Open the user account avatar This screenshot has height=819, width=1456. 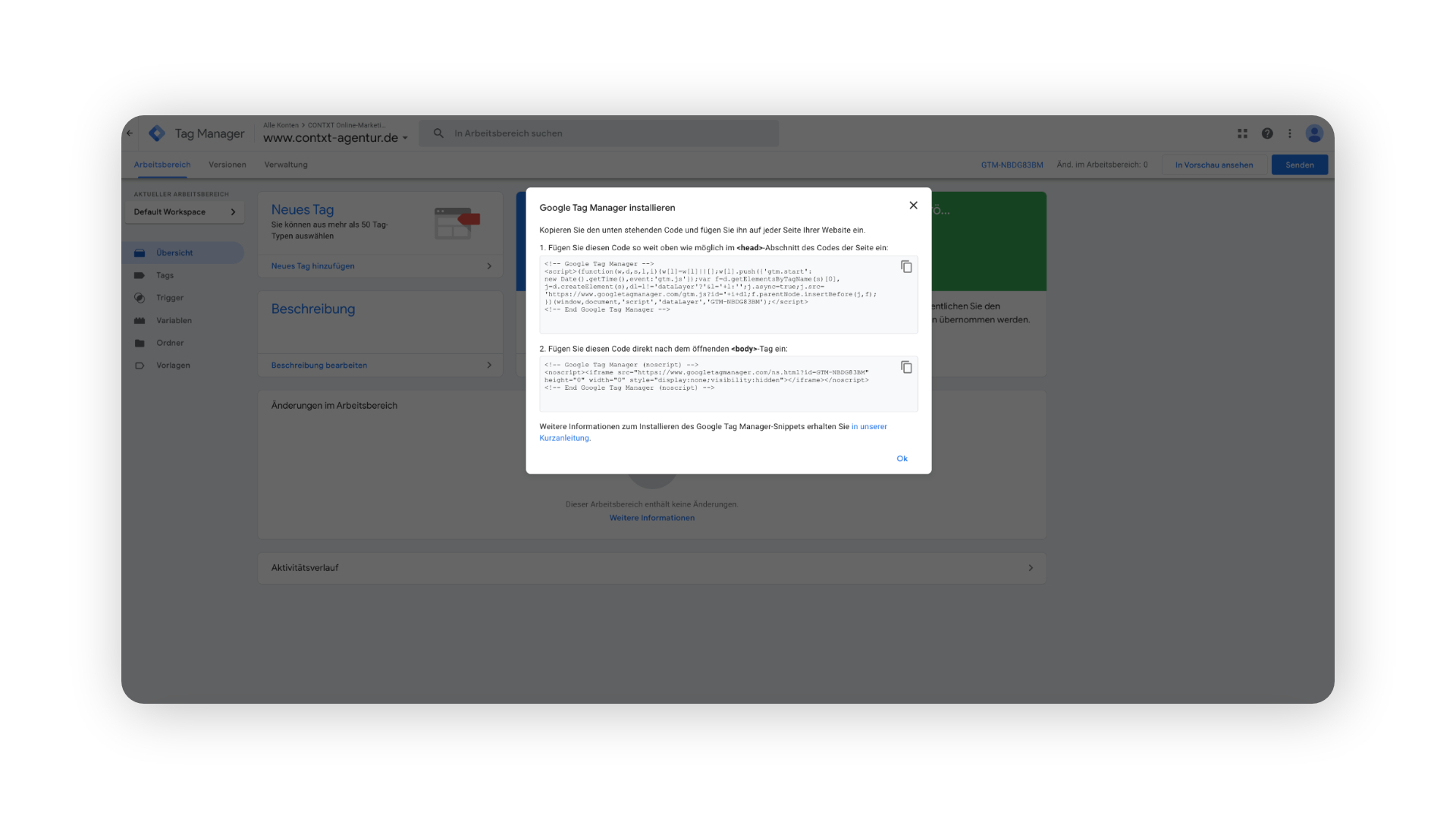pos(1314,133)
